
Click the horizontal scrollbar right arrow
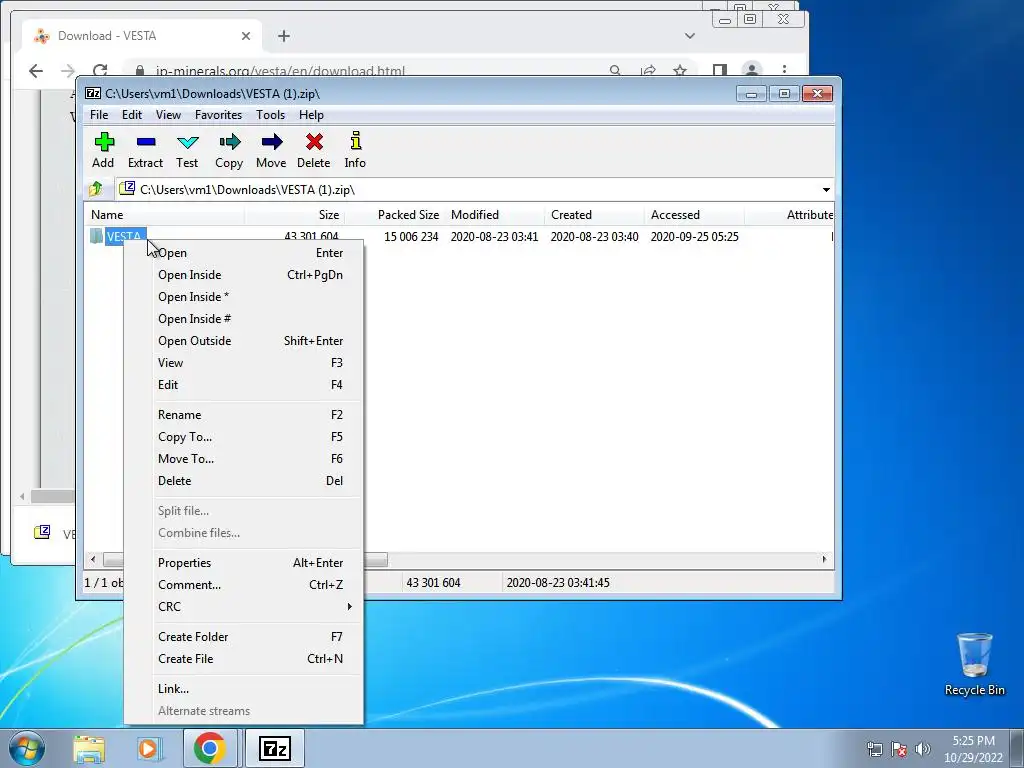point(824,560)
